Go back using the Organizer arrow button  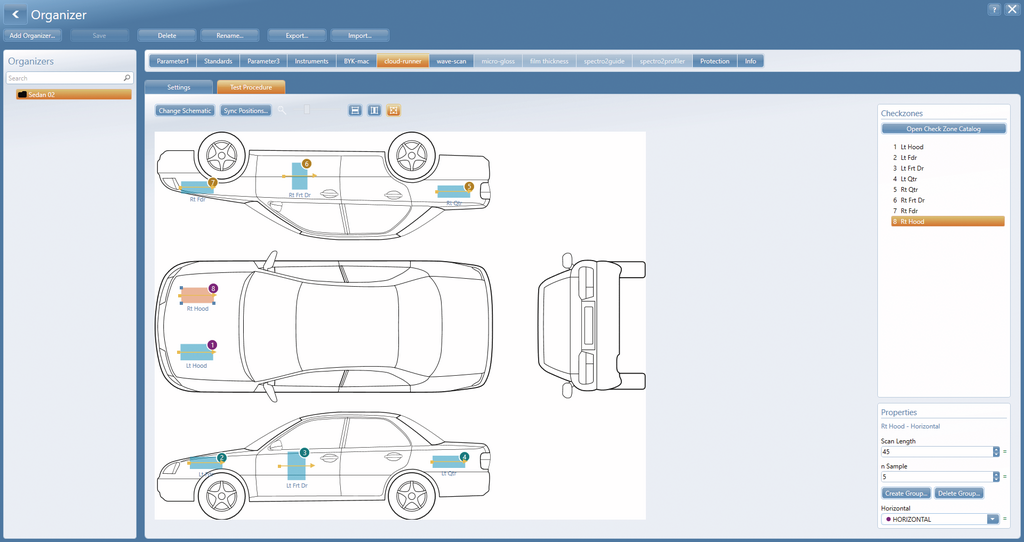tap(15, 14)
